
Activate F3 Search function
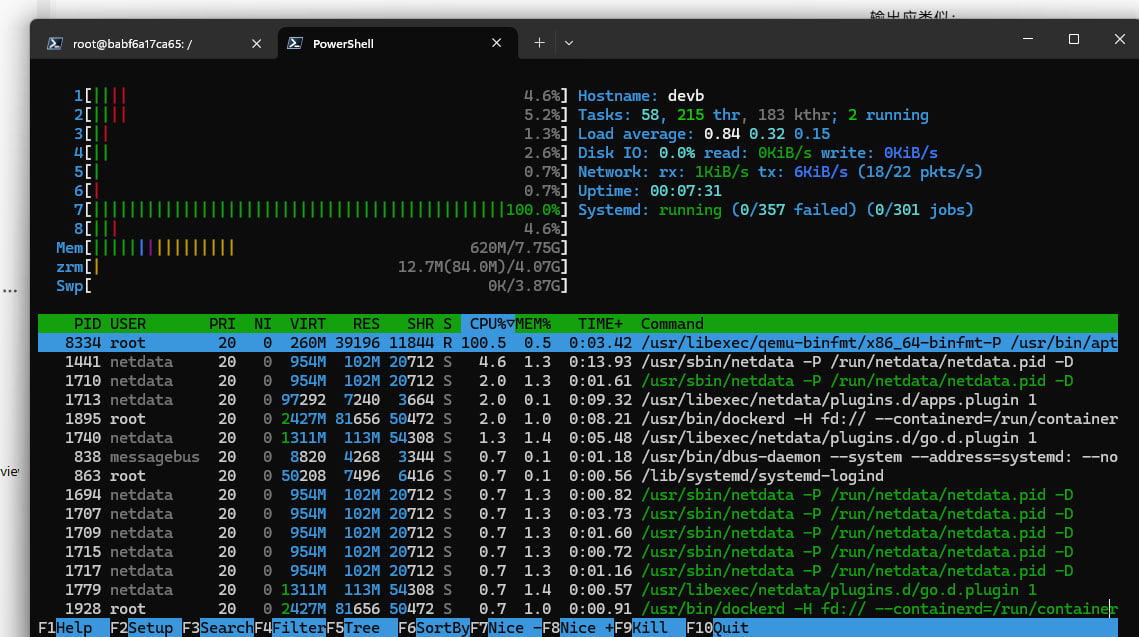(x=218, y=628)
